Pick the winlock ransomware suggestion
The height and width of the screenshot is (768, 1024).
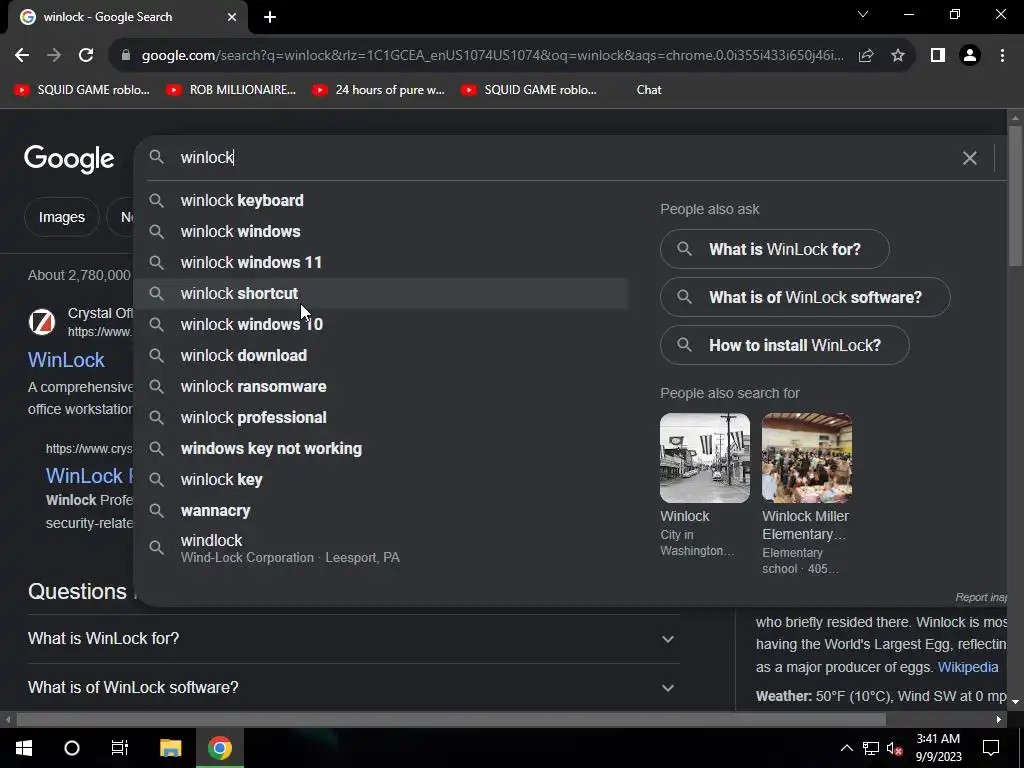[381, 387]
